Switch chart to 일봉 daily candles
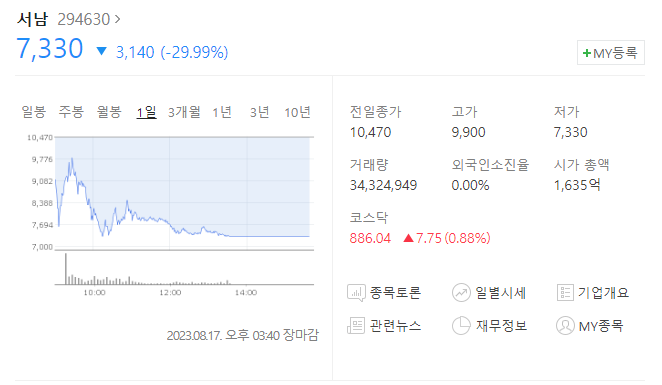This screenshot has height=385, width=662. pyautogui.click(x=33, y=112)
